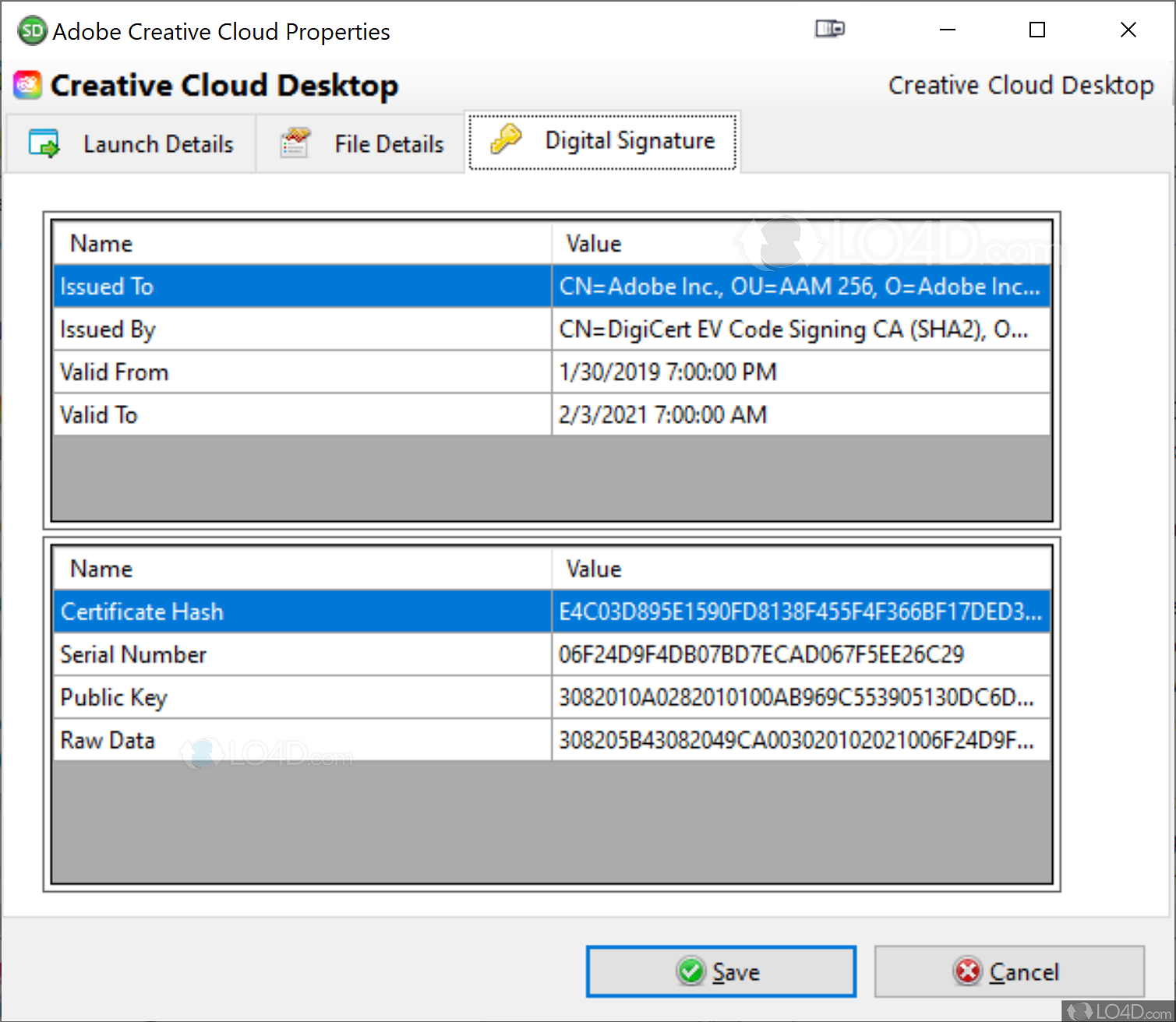
Task: Open the Launch Details tab
Action: (x=131, y=144)
